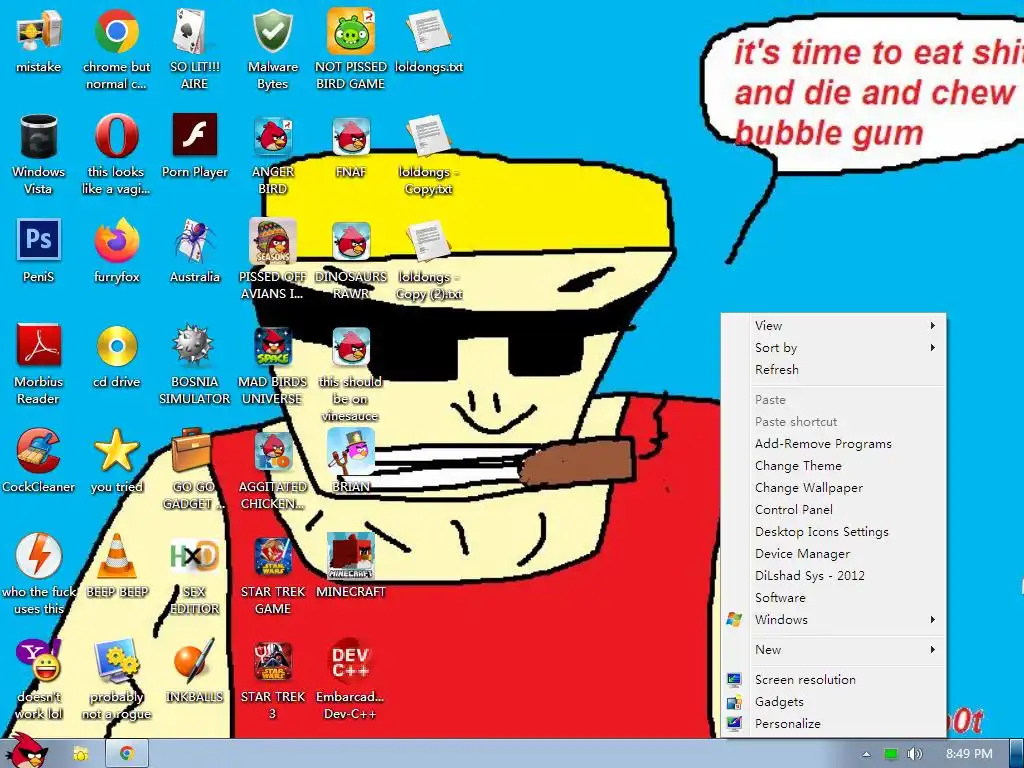
Task: Switch to Chrome on the taskbar
Action: click(127, 754)
